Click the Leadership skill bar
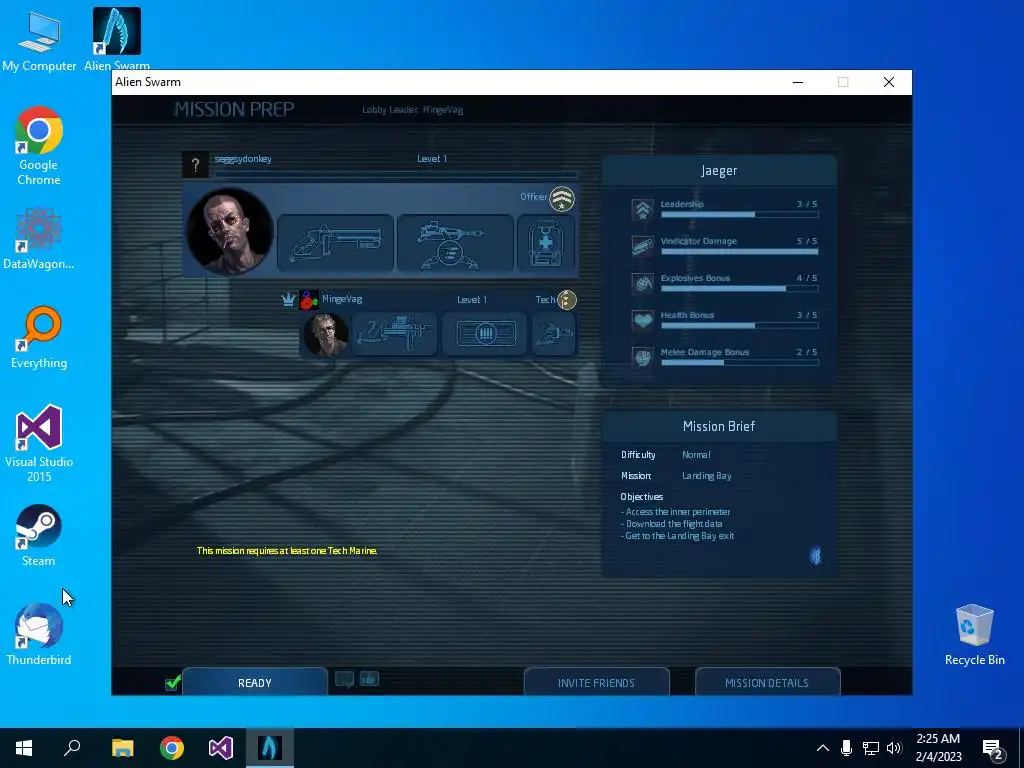This screenshot has height=768, width=1024. point(739,214)
